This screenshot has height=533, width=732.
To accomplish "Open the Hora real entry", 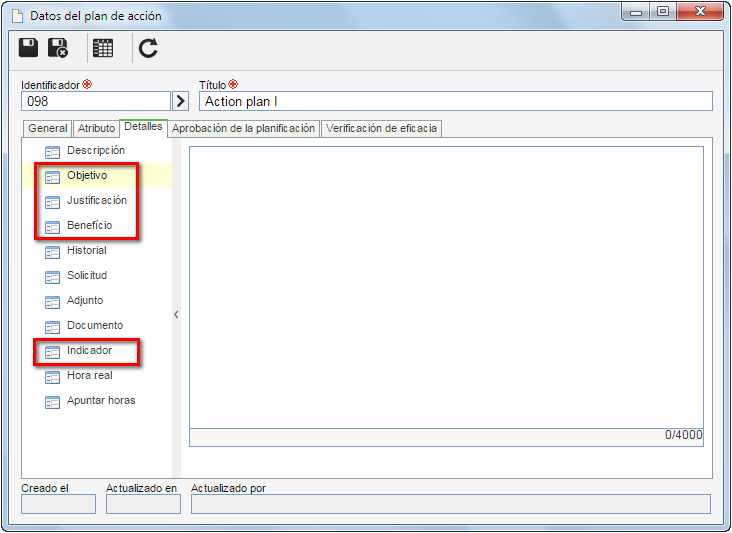I will 90,375.
